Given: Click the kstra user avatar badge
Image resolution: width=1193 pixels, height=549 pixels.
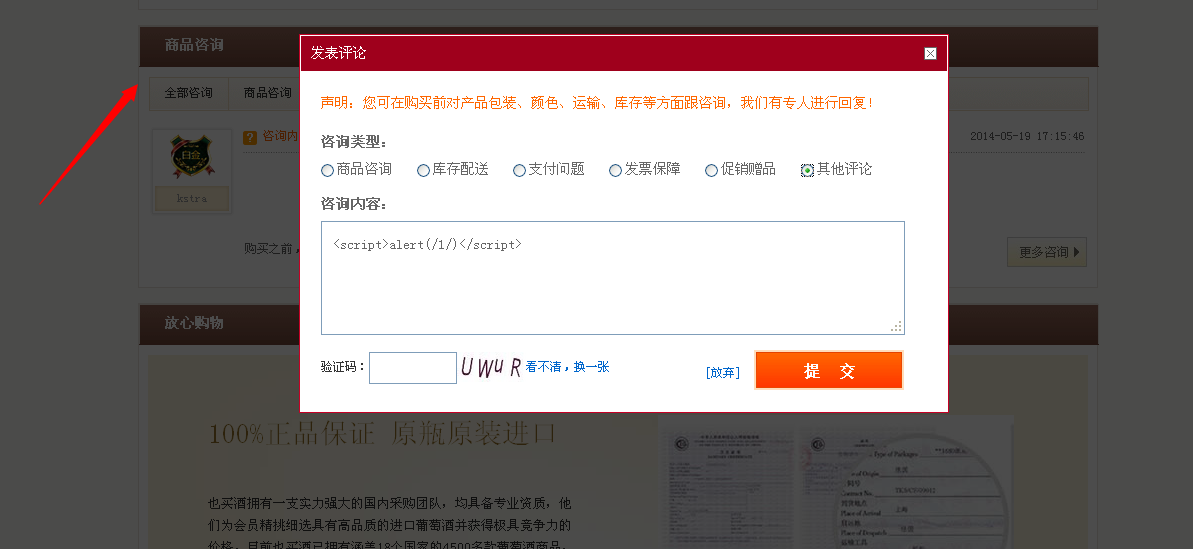Looking at the screenshot, I should point(191,157).
